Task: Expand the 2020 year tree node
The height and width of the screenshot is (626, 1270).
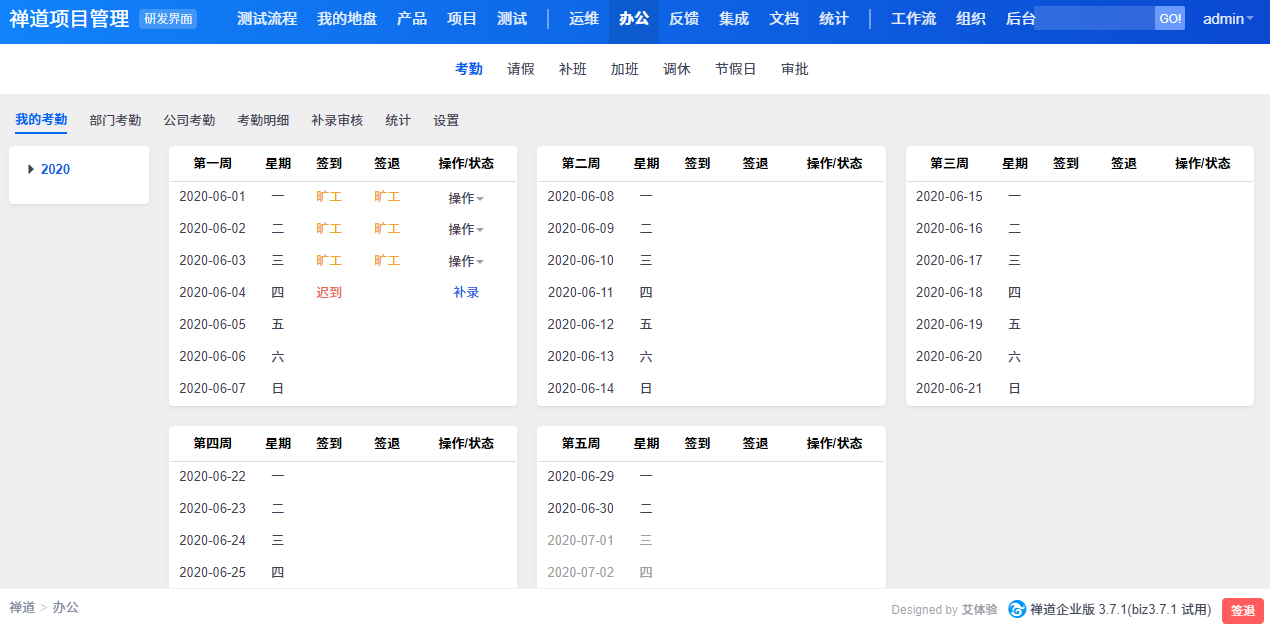Action: pyautogui.click(x=31, y=170)
